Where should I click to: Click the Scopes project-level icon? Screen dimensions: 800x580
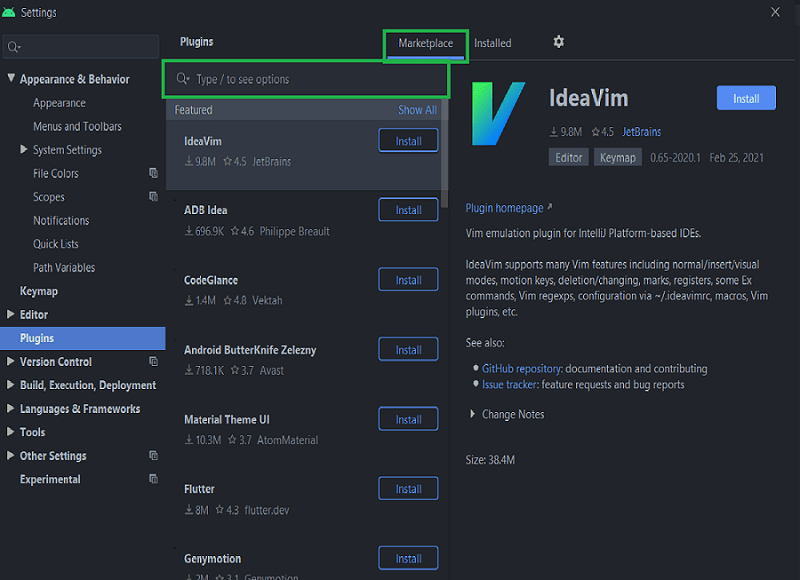point(153,196)
